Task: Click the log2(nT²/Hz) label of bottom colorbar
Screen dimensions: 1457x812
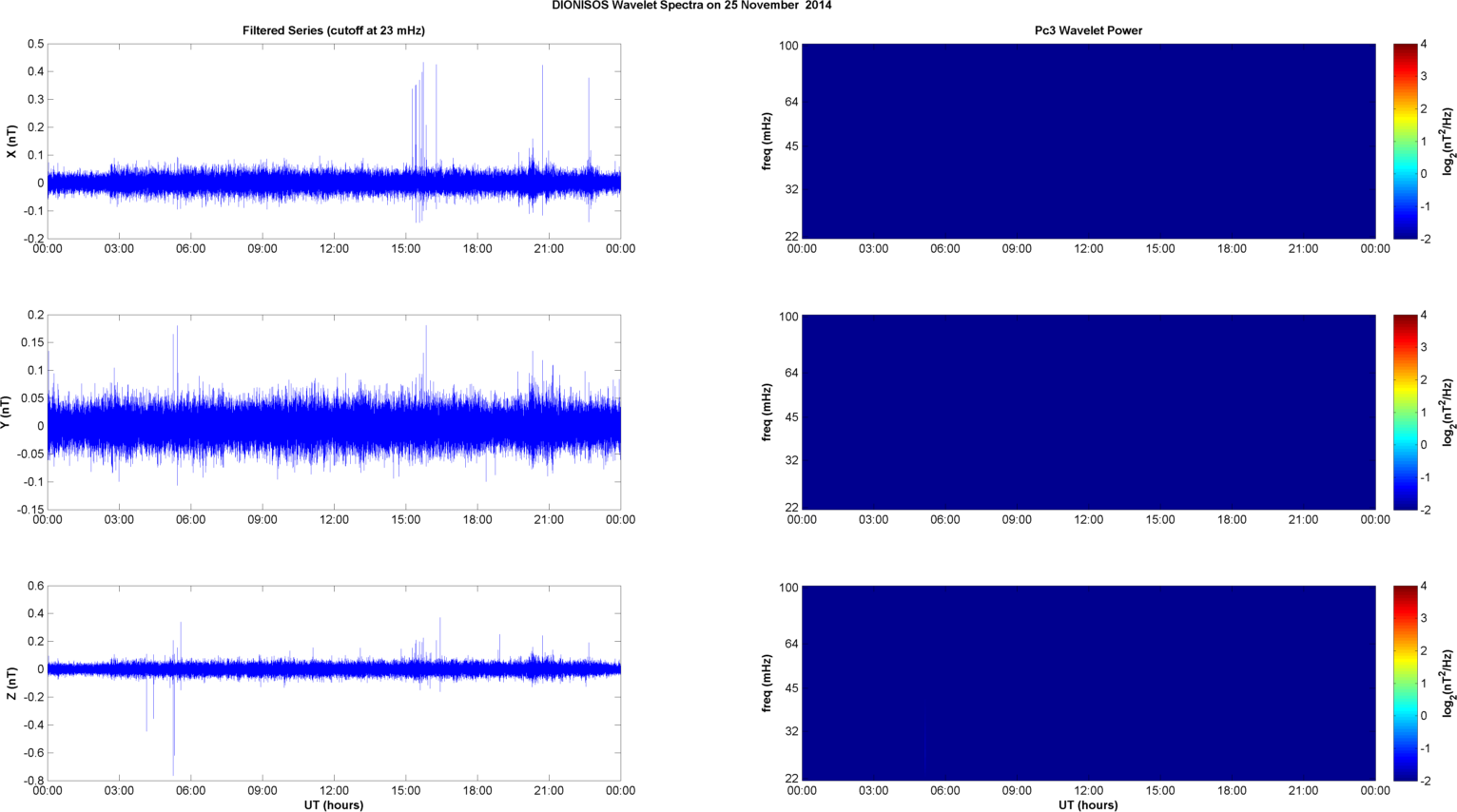Action: click(x=1447, y=683)
